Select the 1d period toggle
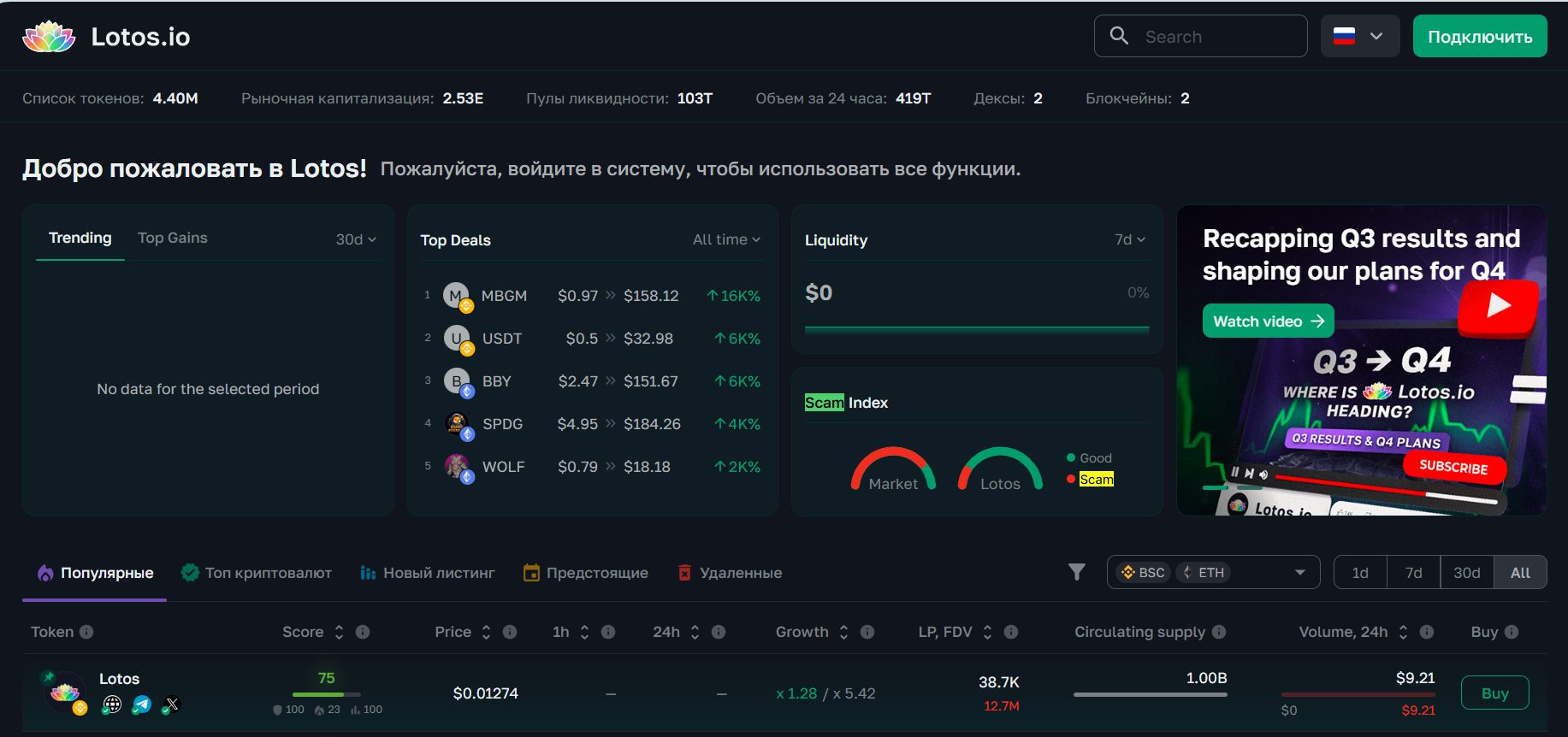Viewport: 1568px width, 737px height. coord(1360,573)
